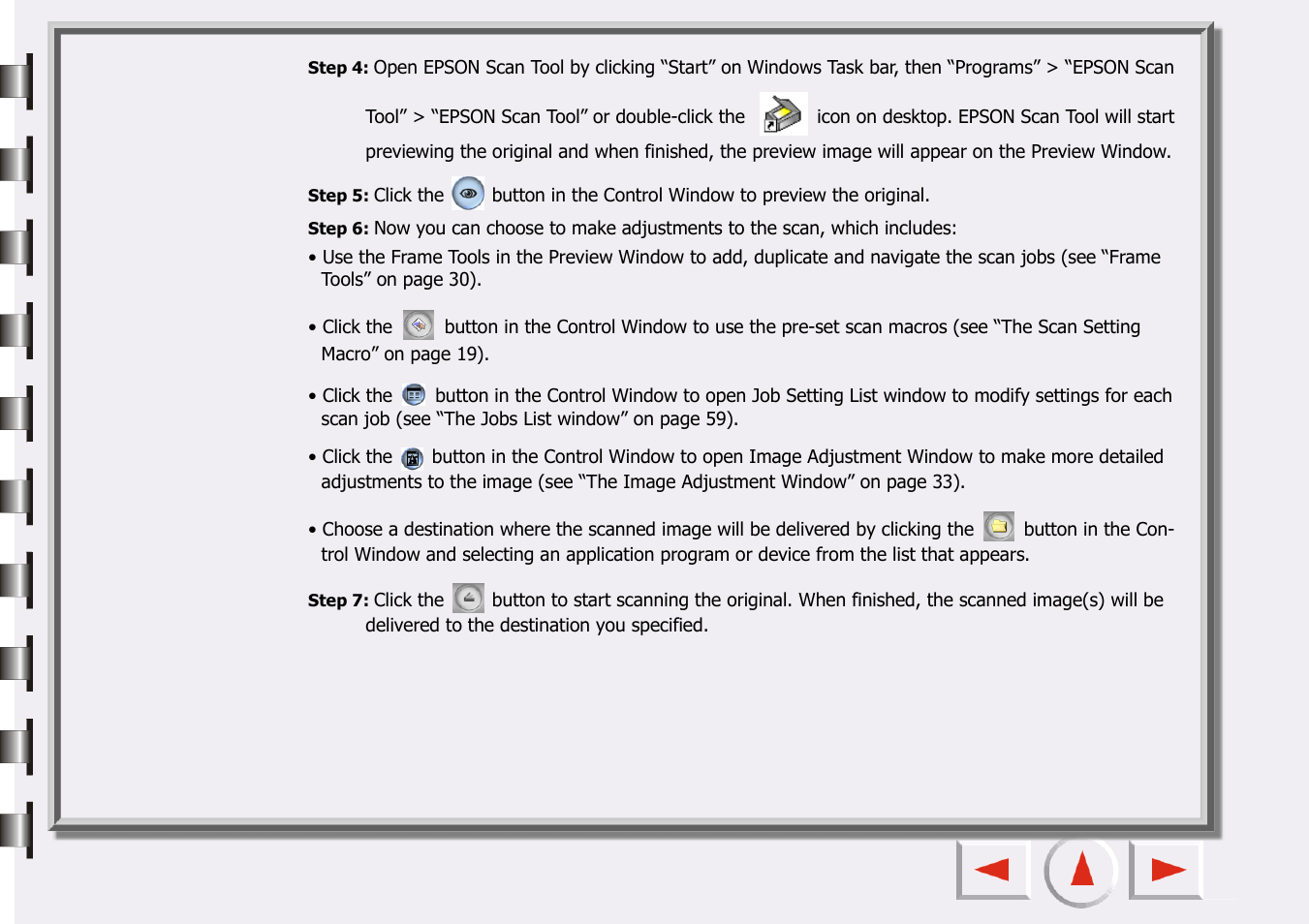The width and height of the screenshot is (1309, 924).
Task: Go to the next page with right arrow
Action: (1167, 870)
